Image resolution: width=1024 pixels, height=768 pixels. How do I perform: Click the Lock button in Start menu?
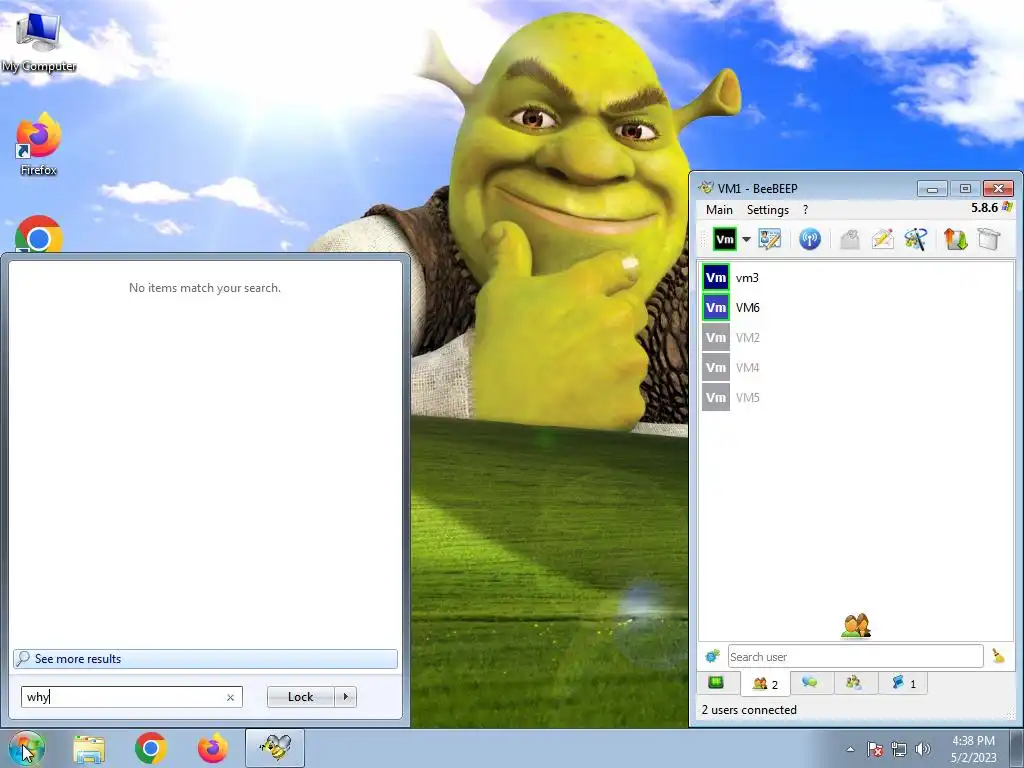(300, 697)
